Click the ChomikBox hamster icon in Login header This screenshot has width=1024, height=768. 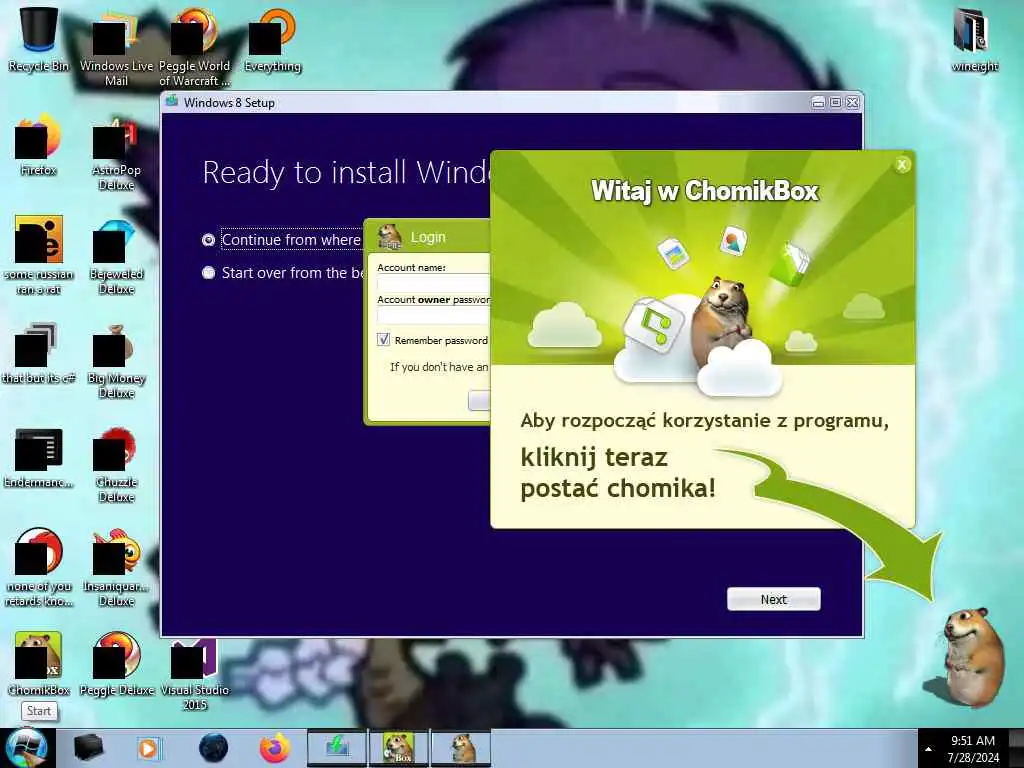pos(390,237)
